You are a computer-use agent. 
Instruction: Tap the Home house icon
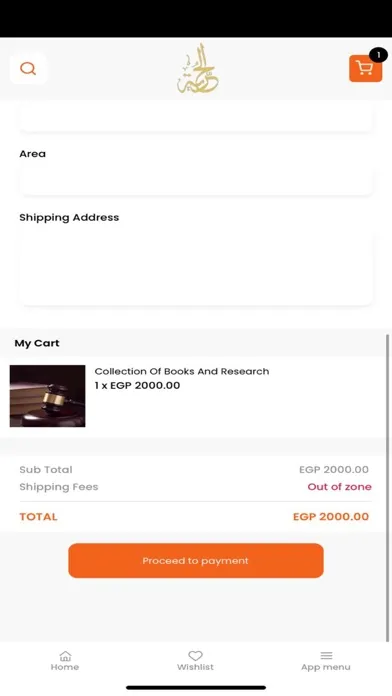tap(65, 656)
